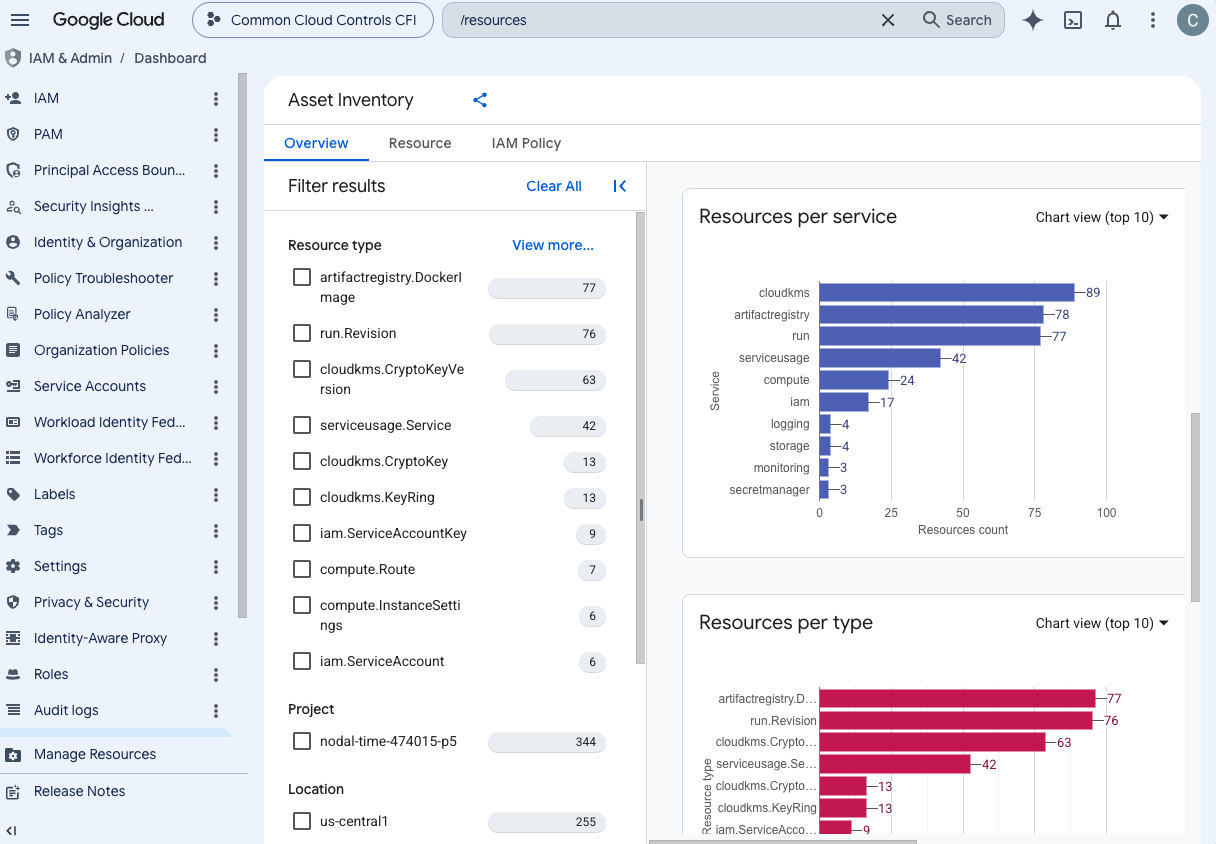
Task: Activate Cloud Shell terminal icon
Action: (1073, 20)
